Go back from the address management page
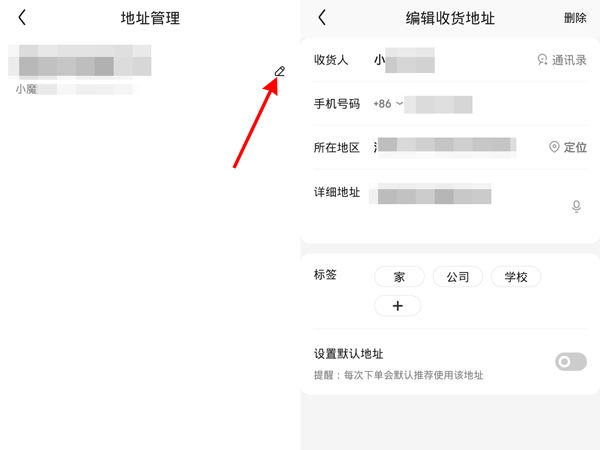This screenshot has height=450, width=600. click(22, 18)
